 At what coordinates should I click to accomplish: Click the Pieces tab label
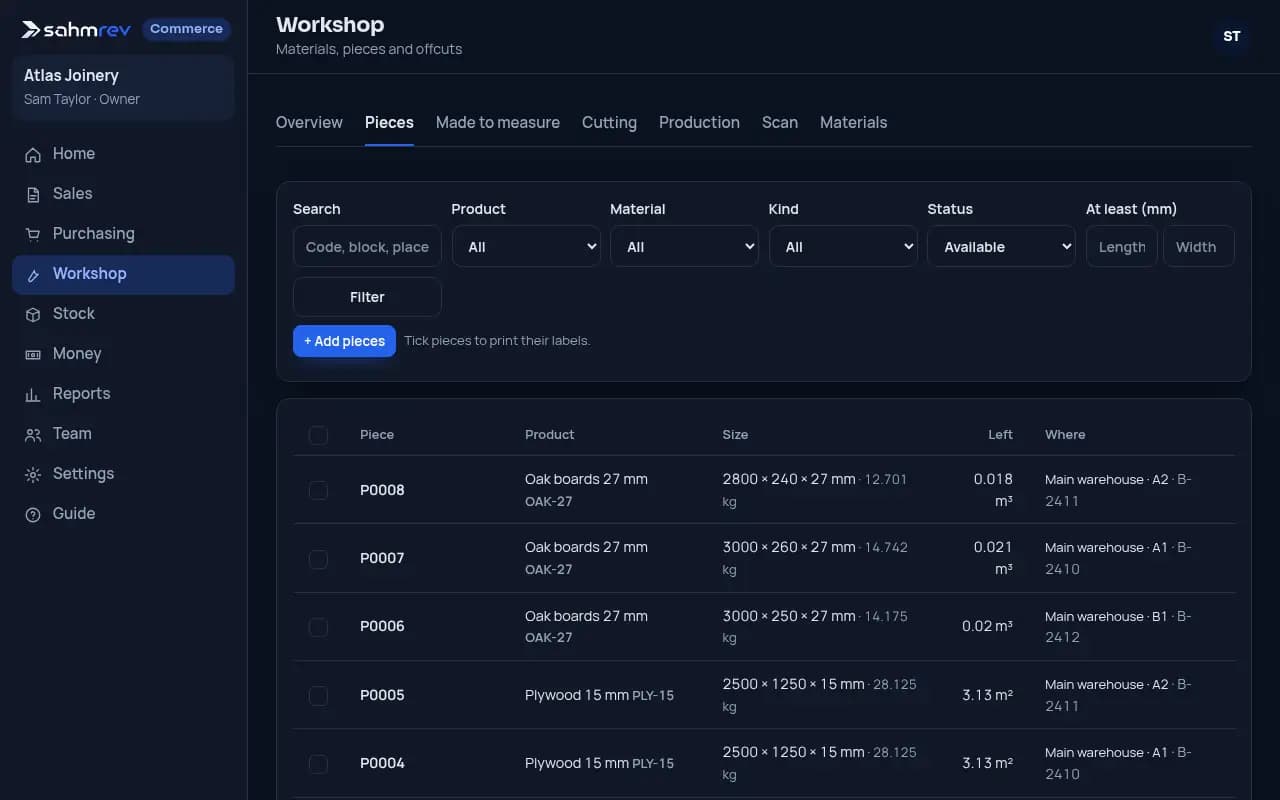point(389,122)
